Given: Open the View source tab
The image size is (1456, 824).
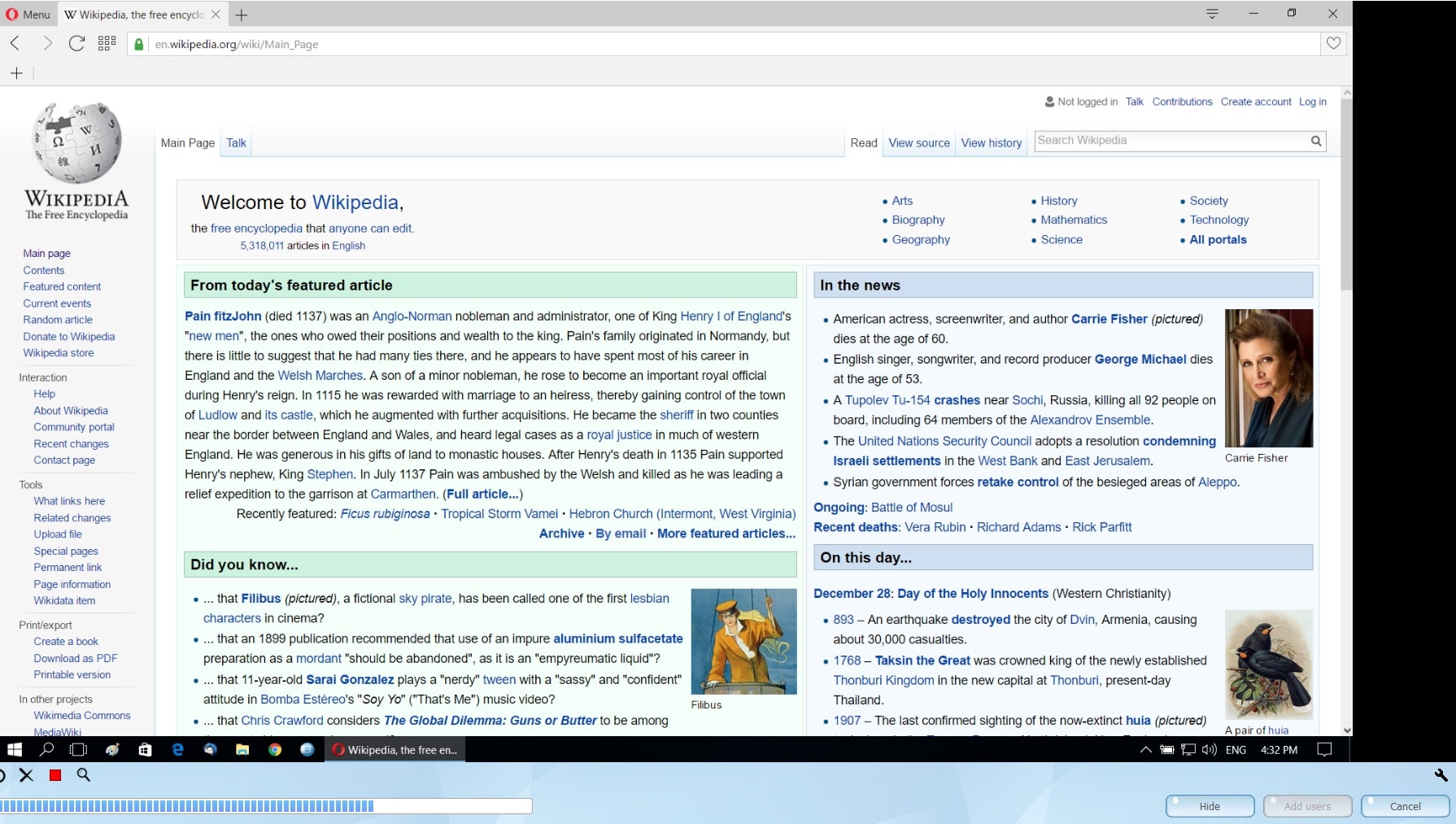Looking at the screenshot, I should click(919, 143).
